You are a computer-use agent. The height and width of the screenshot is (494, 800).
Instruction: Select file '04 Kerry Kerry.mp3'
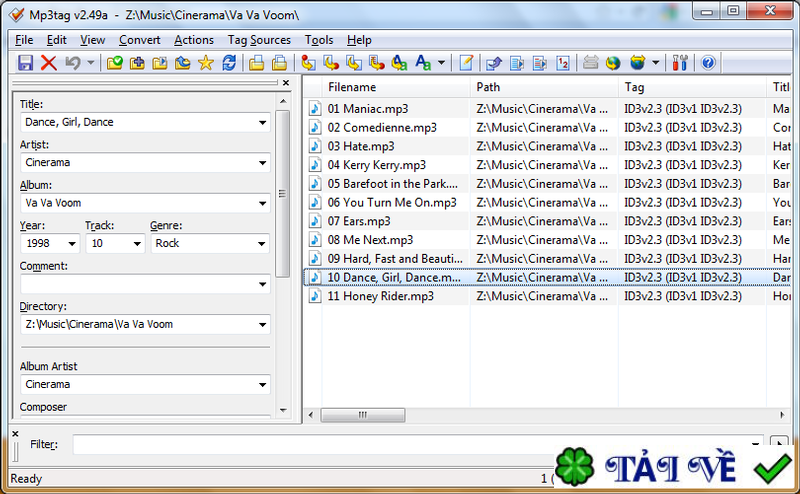[x=377, y=165]
